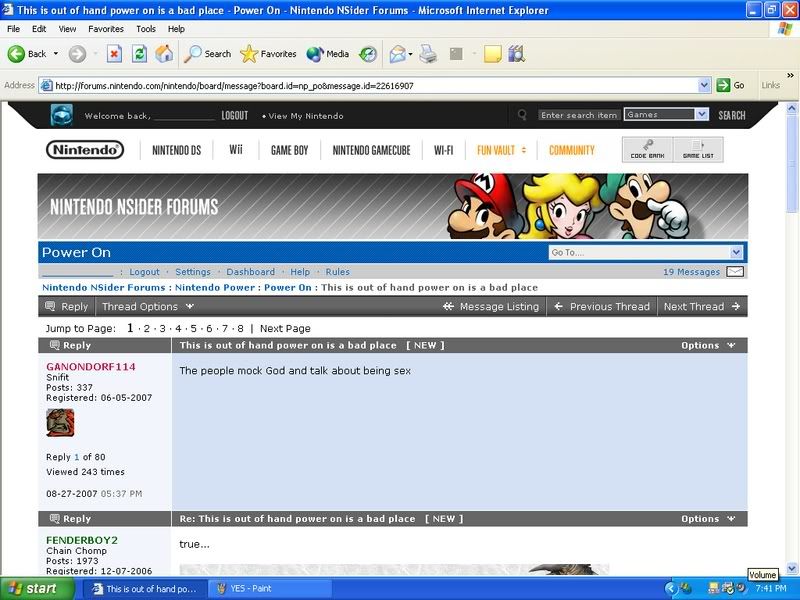The height and width of the screenshot is (600, 800).
Task: Open the Help menu
Action: [176, 29]
